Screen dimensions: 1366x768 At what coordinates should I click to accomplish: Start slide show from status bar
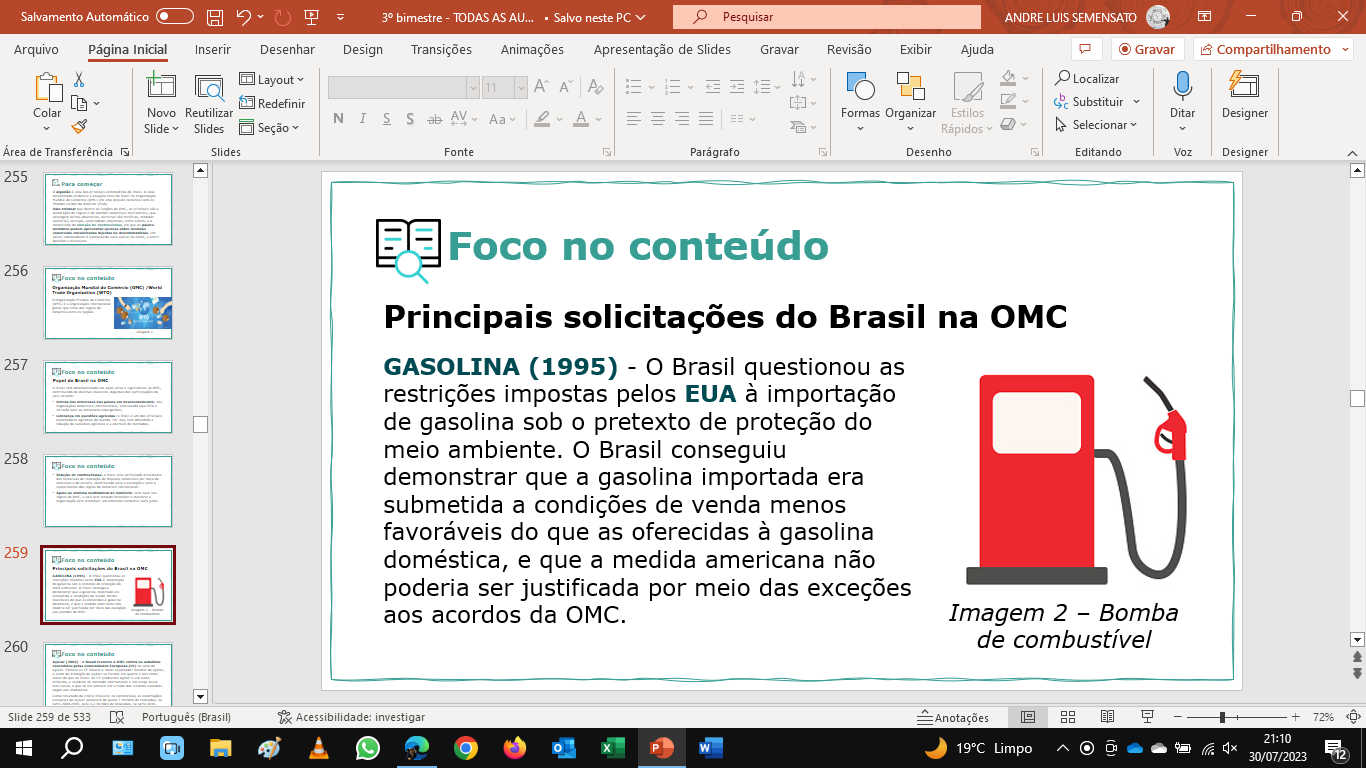pyautogui.click(x=1148, y=717)
